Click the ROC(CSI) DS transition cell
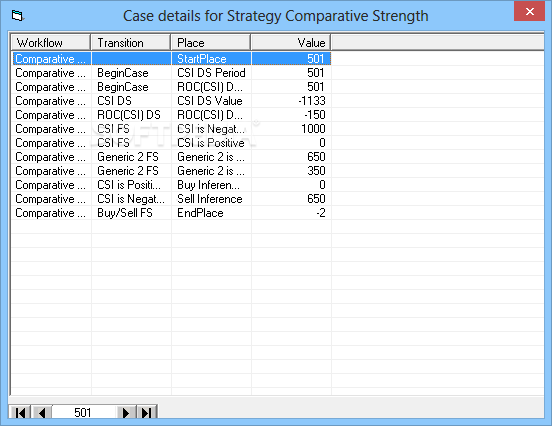Screen dimensions: 552x426 131,115
